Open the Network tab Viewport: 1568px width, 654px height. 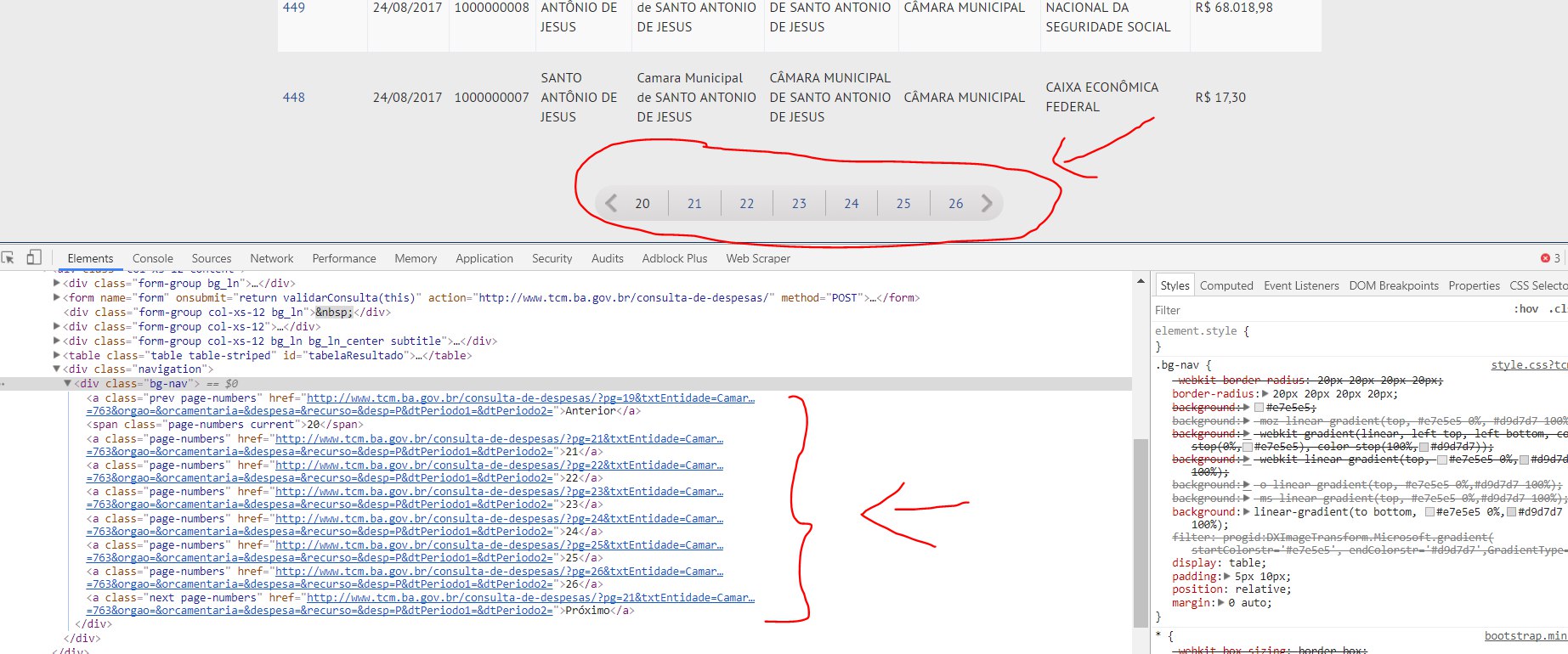point(272,258)
